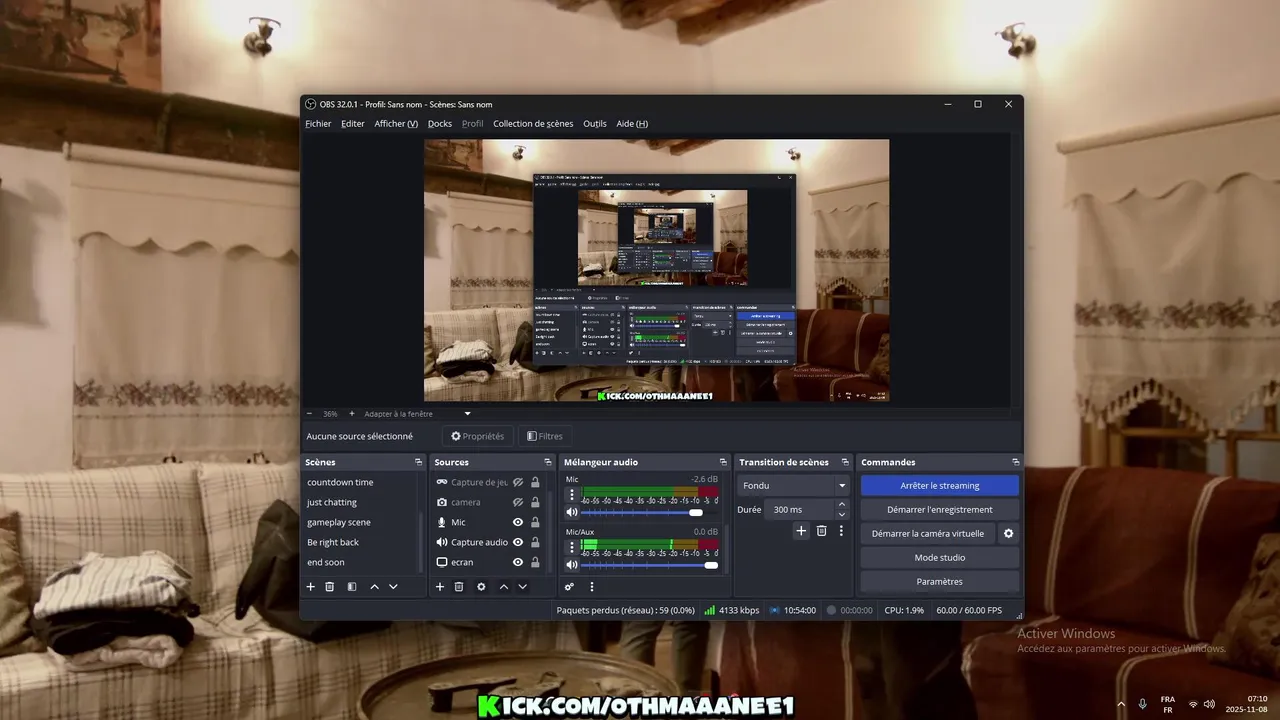Show the camera source
Image resolution: width=1280 pixels, height=720 pixels.
pos(518,502)
